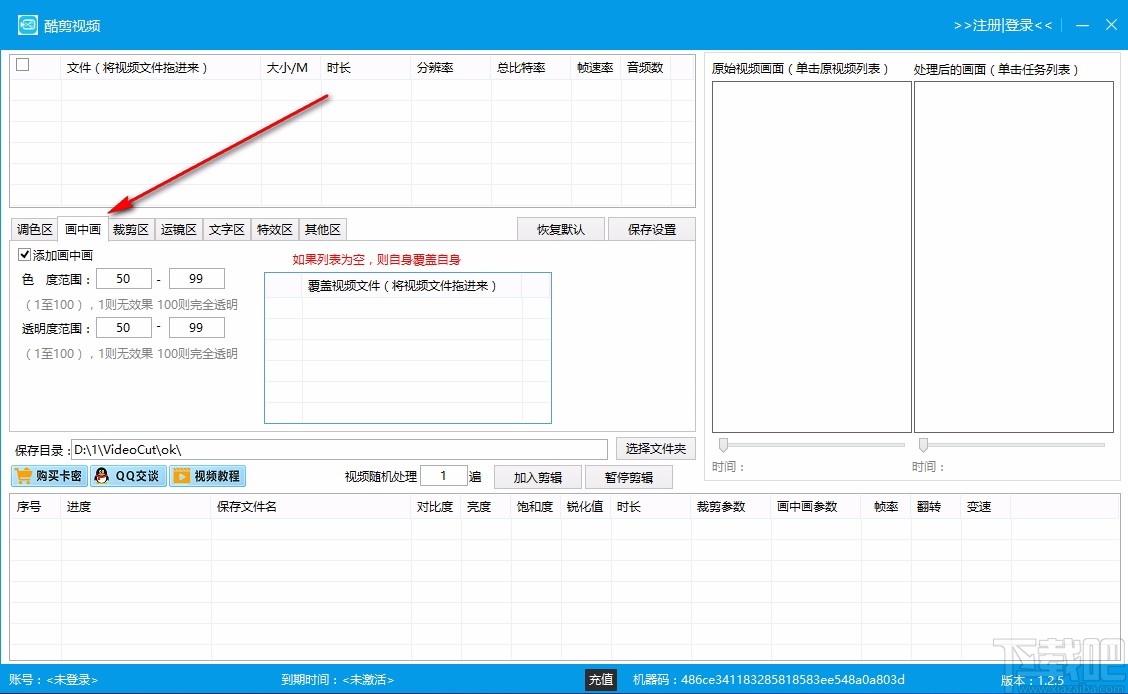Click the 机器码 machine code text
Image resolution: width=1128 pixels, height=694 pixels.
768,680
